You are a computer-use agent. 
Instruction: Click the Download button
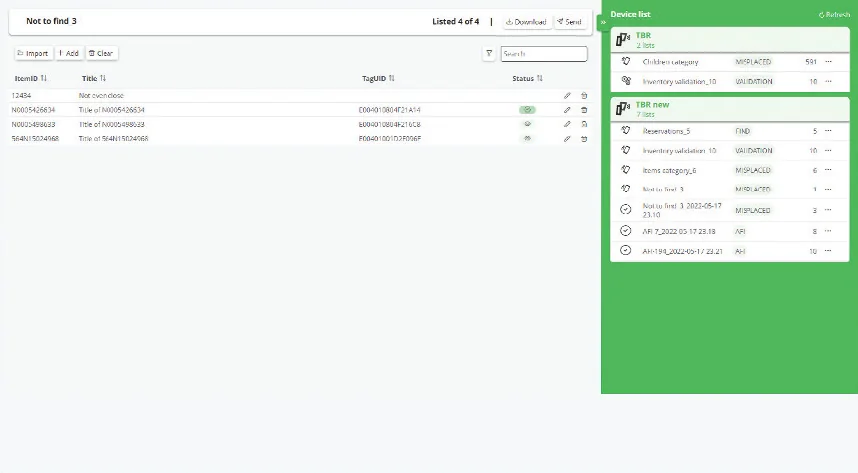coord(526,22)
